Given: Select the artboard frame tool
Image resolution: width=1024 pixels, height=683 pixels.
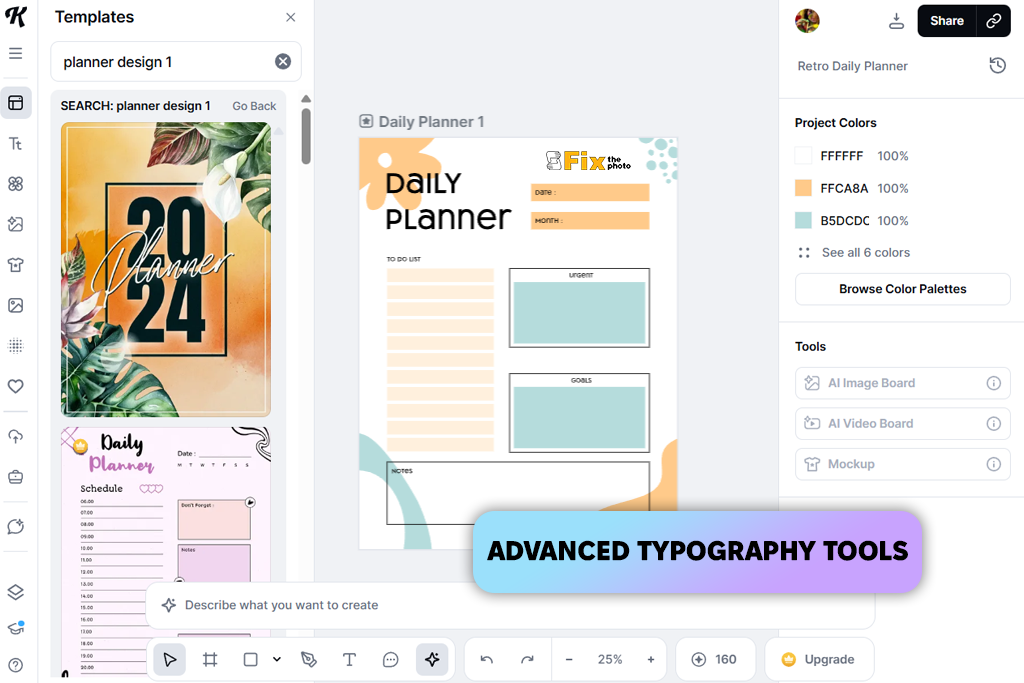Looking at the screenshot, I should [x=210, y=659].
